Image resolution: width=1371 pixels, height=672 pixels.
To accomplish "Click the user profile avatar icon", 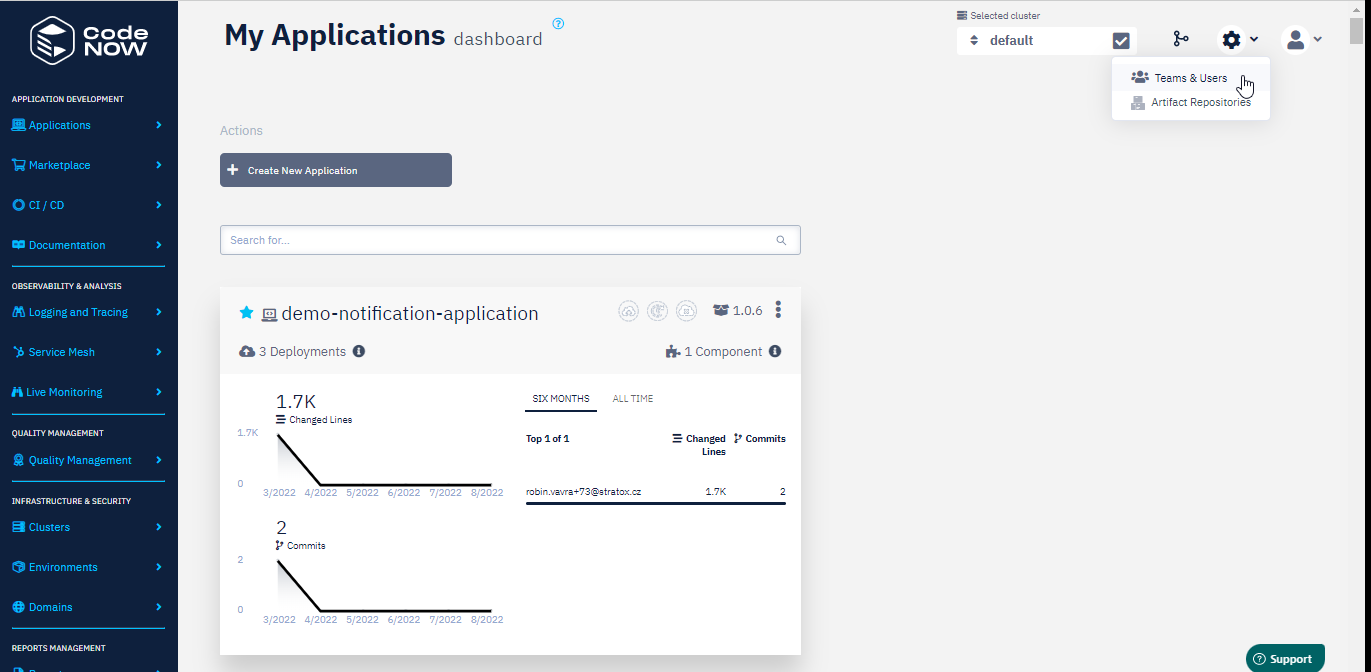I will [1295, 40].
